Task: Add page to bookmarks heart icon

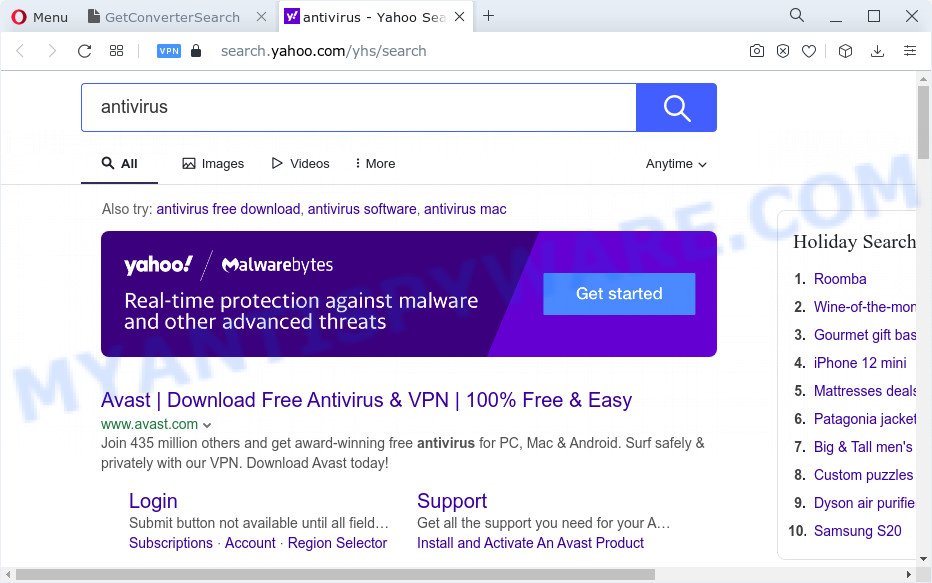Action: click(809, 51)
